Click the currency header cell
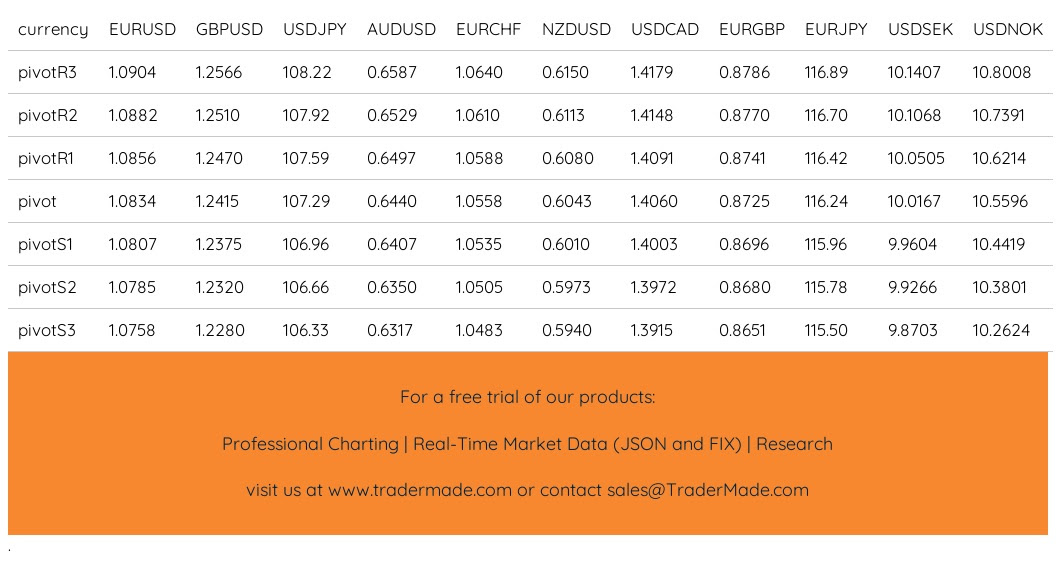 coord(53,29)
